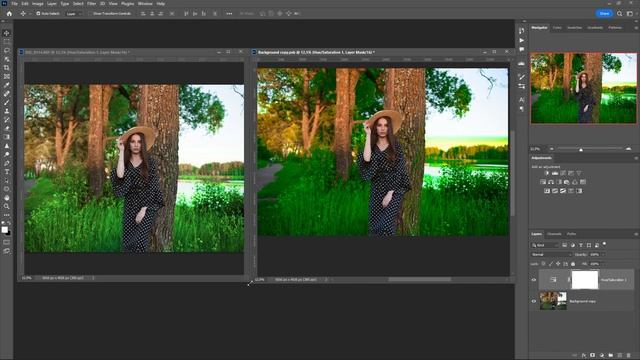This screenshot has width=640, height=360.
Task: Add Curves adjustment from Adjustments panel
Action: (x=563, y=173)
